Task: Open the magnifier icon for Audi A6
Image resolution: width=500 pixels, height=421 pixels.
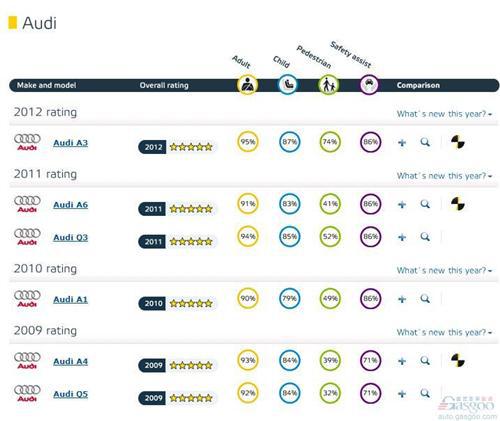Action: pyautogui.click(x=425, y=204)
